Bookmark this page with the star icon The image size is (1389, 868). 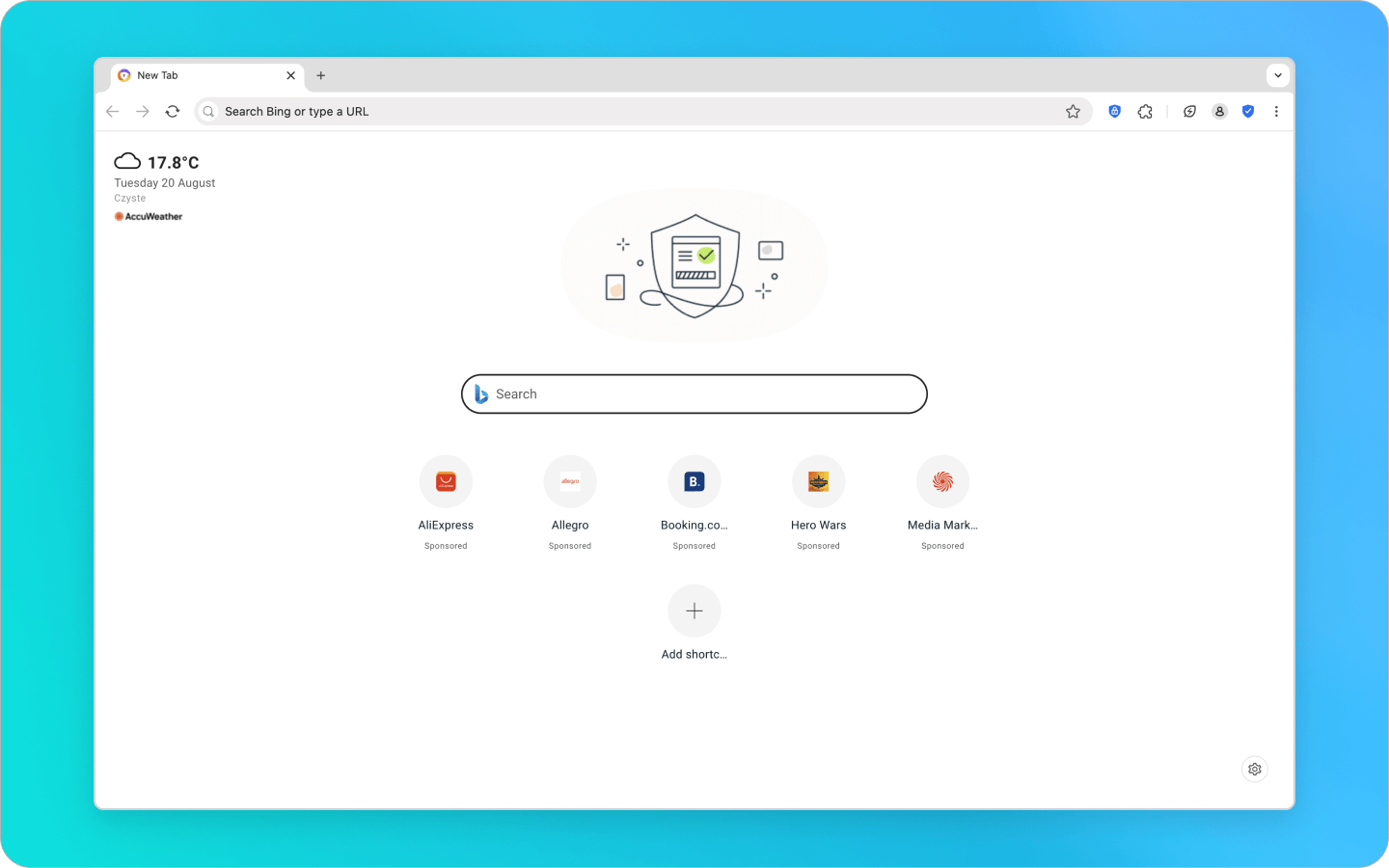(x=1073, y=112)
